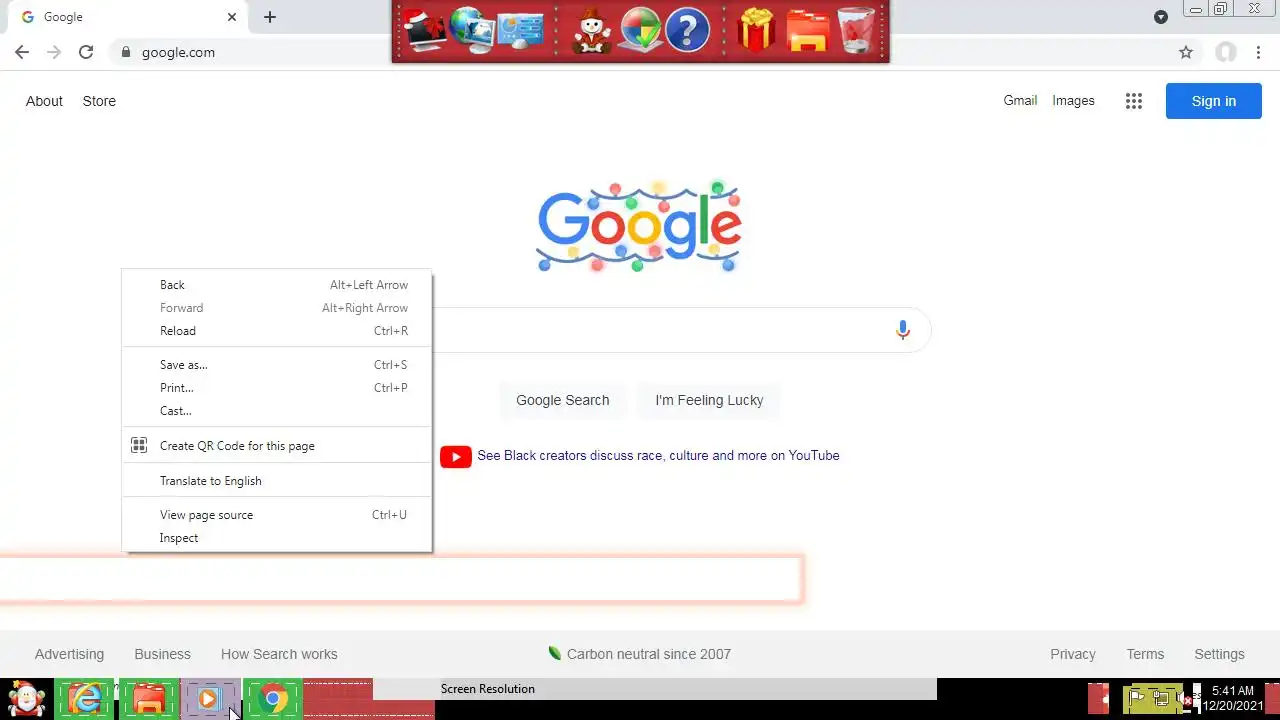This screenshot has height=720, width=1280.
Task: Open the Recycle Bin dock icon
Action: click(x=856, y=30)
